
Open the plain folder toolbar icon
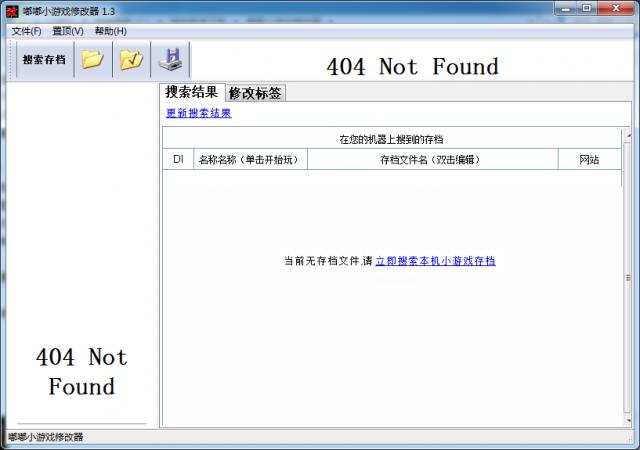point(93,60)
